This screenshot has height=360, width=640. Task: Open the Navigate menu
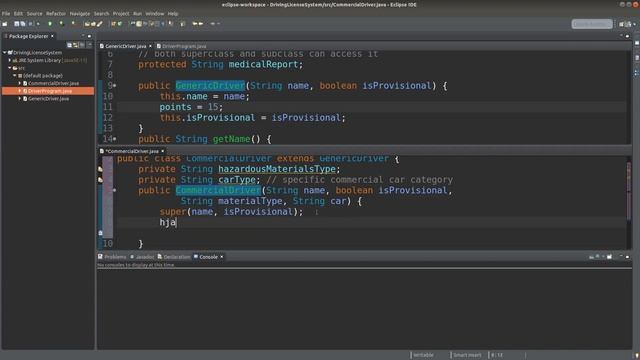coord(80,13)
